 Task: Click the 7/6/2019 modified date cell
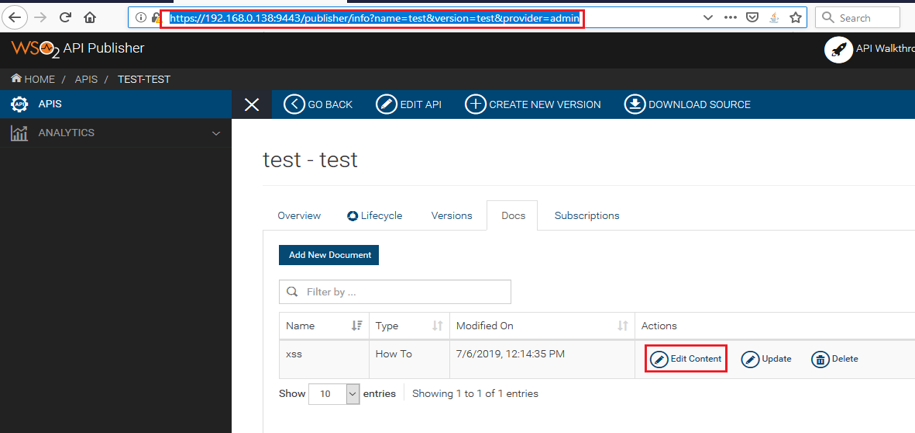pyautogui.click(x=542, y=359)
